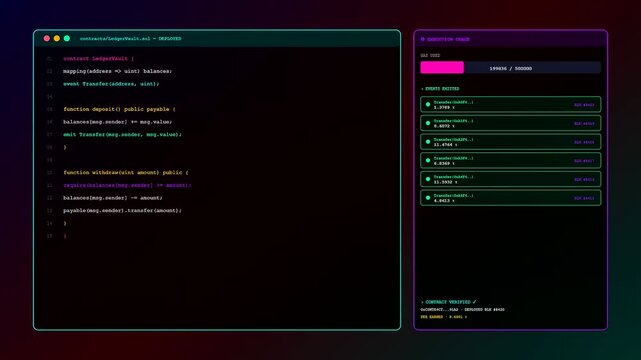Click green status dot of 6.8369 event
Viewport: 641px width, 360px height.
coord(428,161)
